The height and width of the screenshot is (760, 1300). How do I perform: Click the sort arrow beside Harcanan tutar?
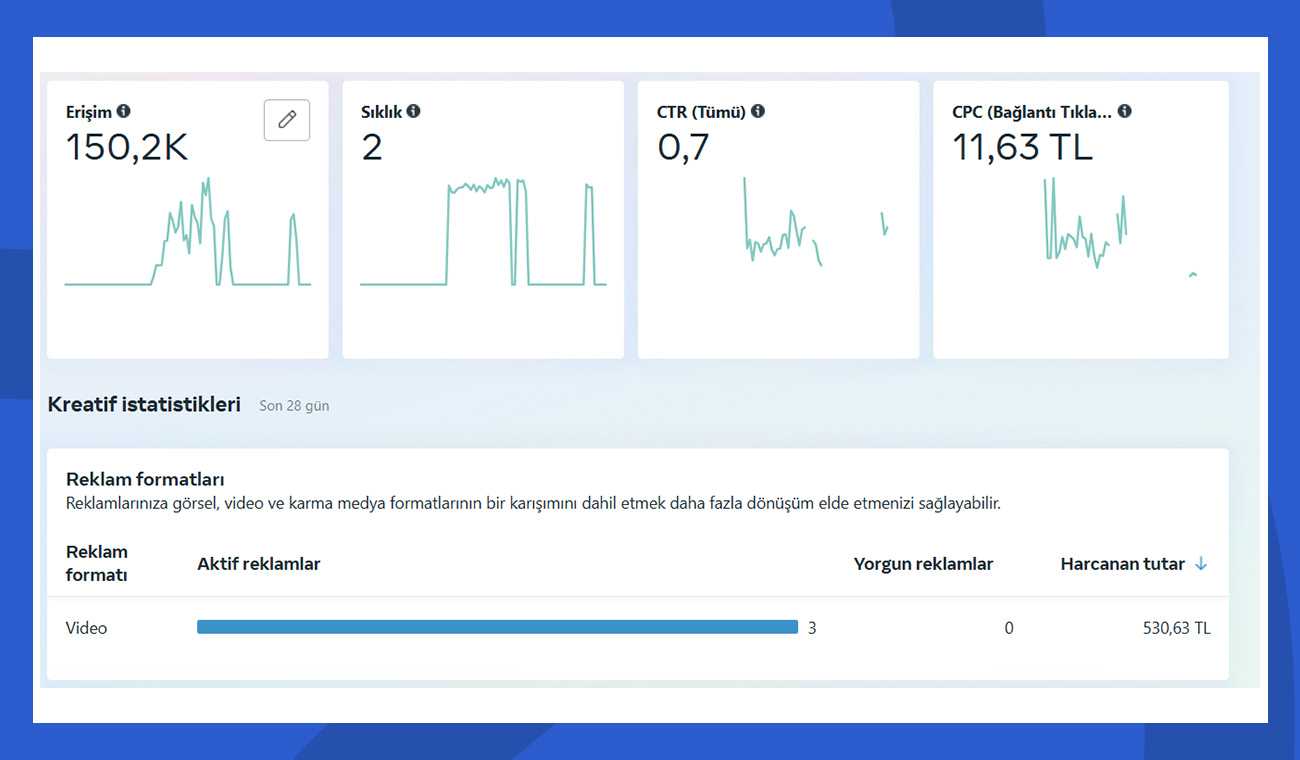(1201, 564)
